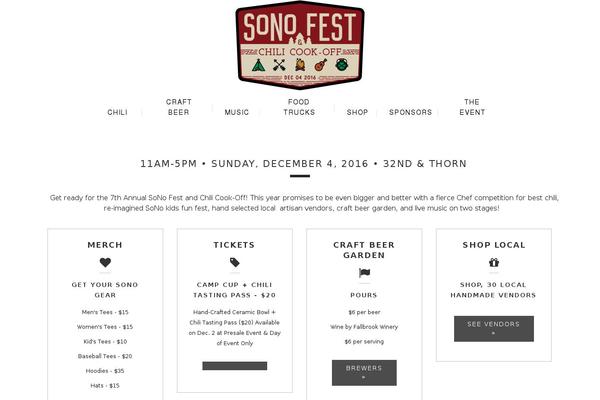Click the Brewers button
Image resolution: width=600 pixels, height=400 pixels.
tap(364, 372)
